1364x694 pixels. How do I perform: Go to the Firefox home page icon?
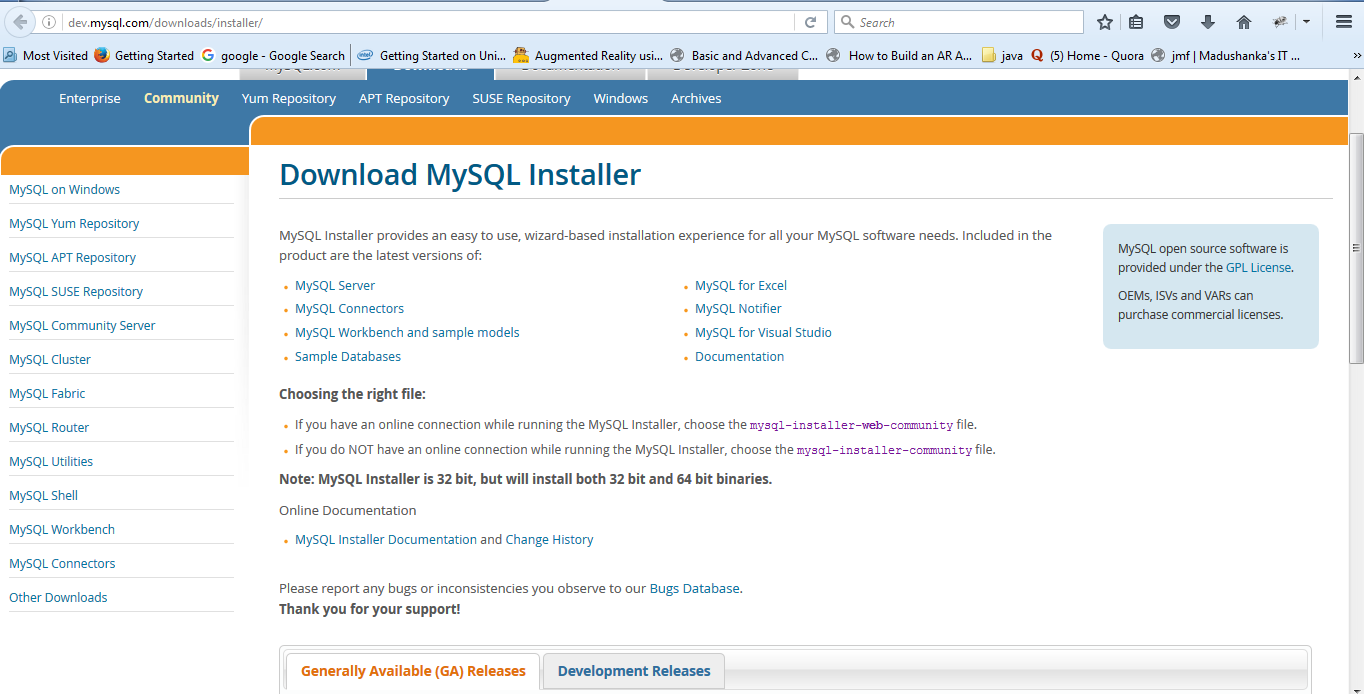click(x=1244, y=22)
